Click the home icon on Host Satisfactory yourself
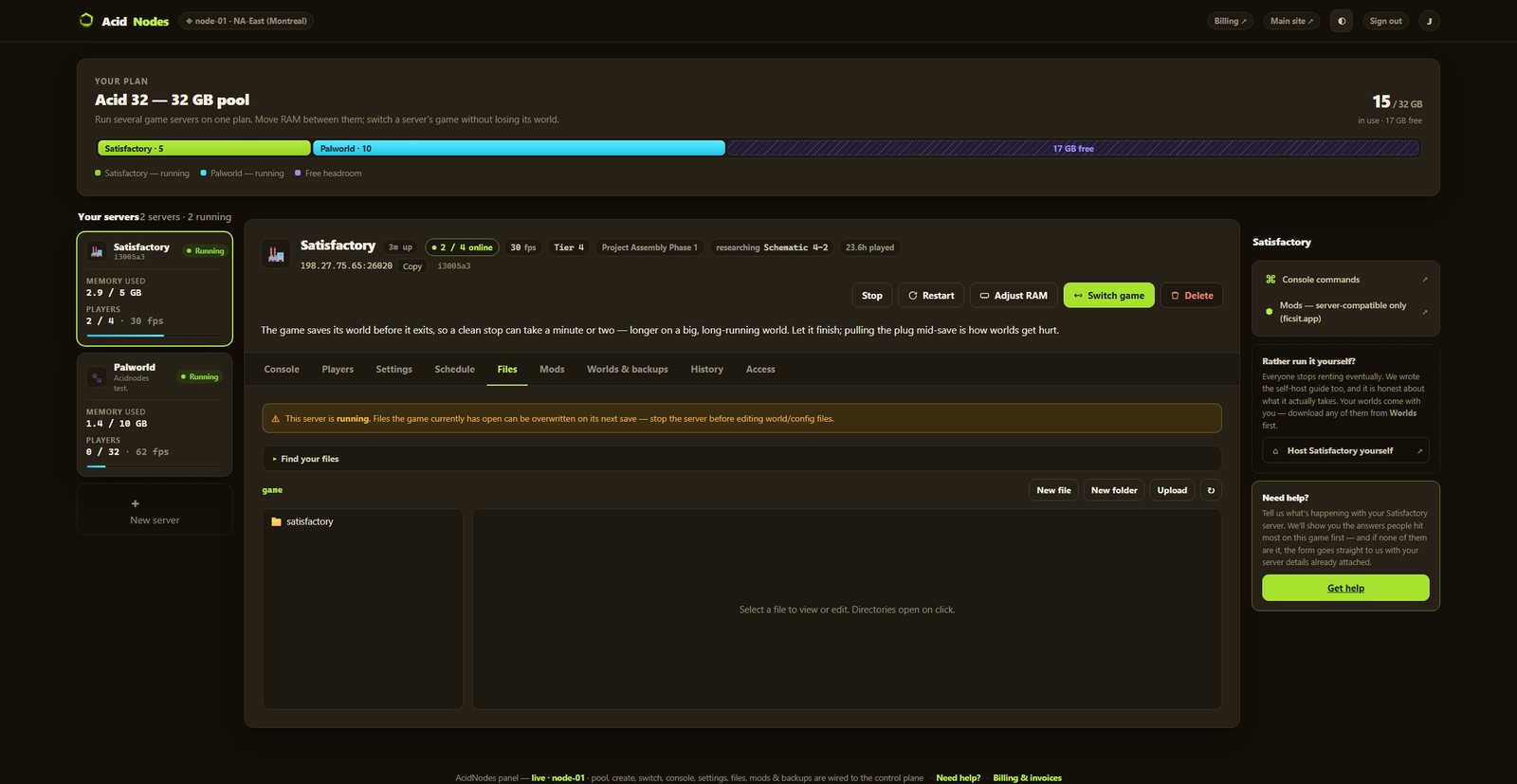Viewport: 1517px width, 784px height. [x=1275, y=451]
